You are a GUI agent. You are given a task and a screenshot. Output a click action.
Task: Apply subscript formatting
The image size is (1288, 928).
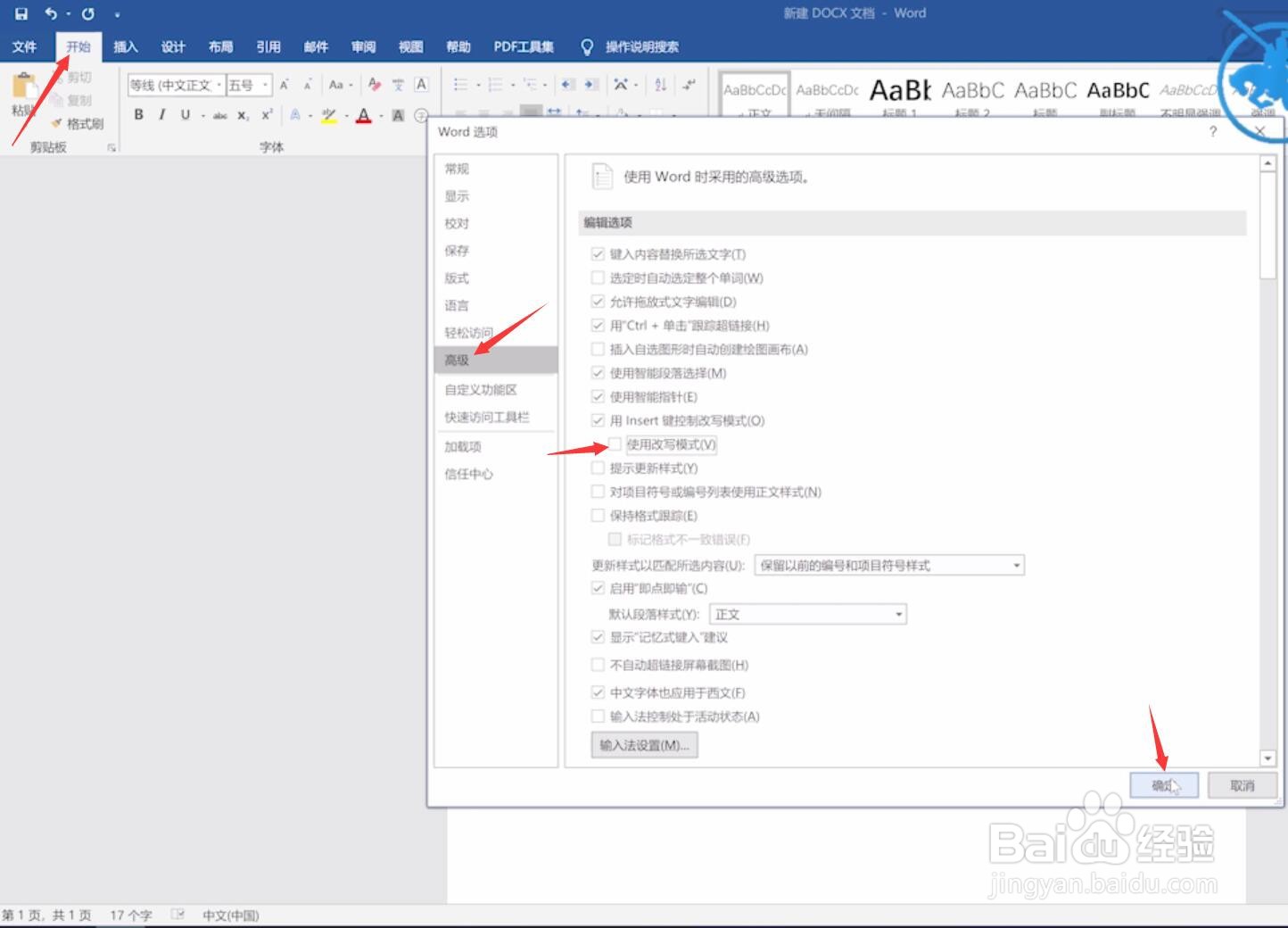coord(242,114)
